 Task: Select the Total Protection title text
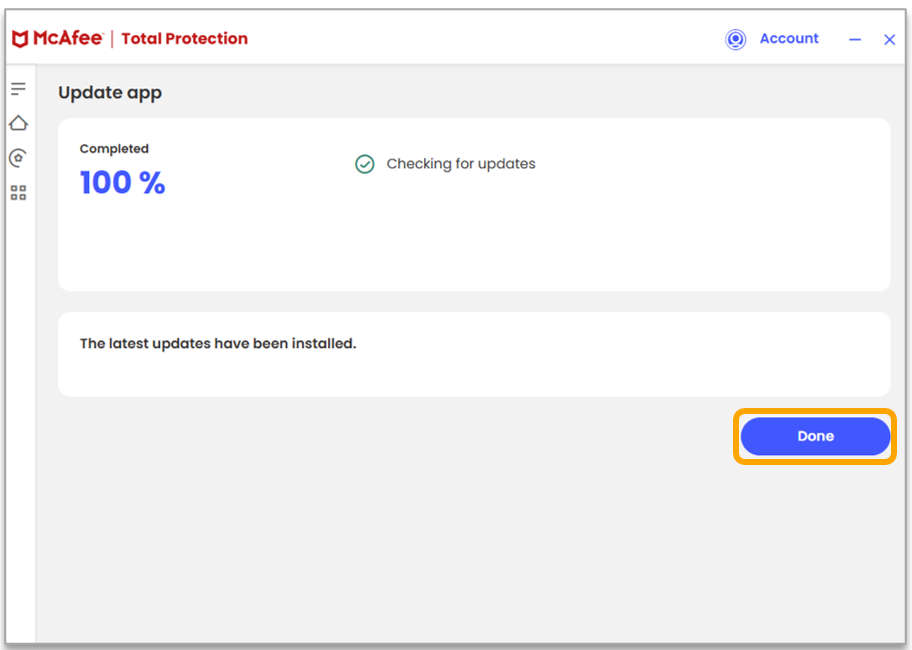184,39
